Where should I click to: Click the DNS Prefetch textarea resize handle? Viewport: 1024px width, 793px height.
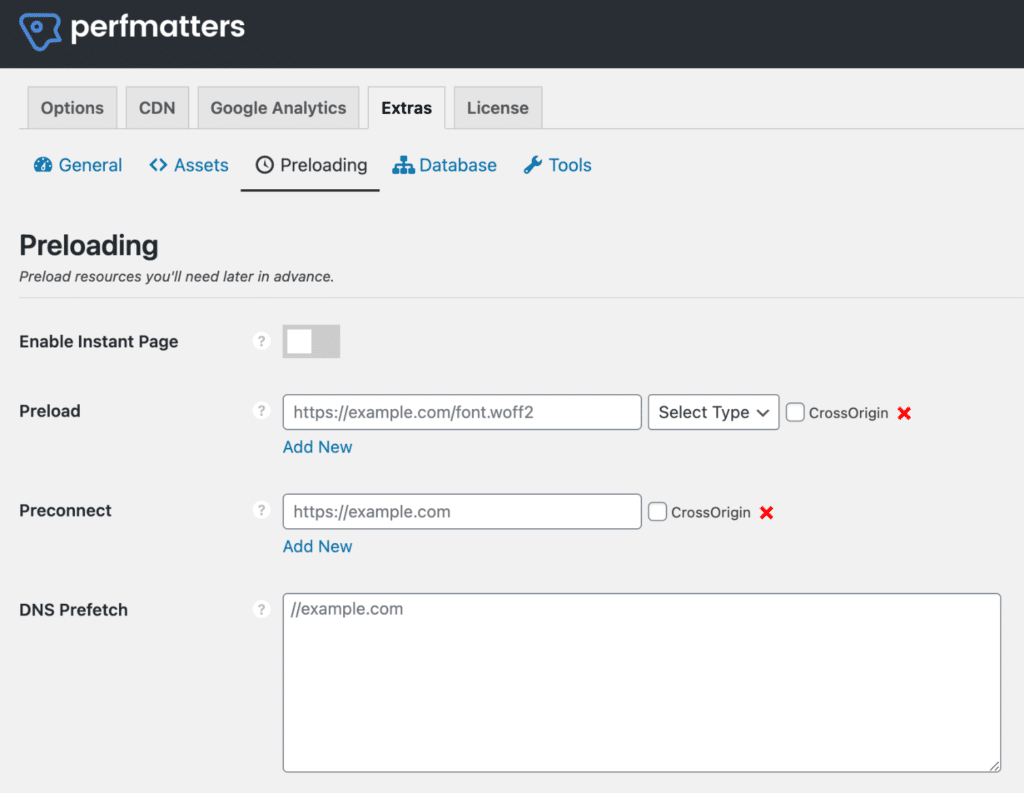pyautogui.click(x=994, y=766)
